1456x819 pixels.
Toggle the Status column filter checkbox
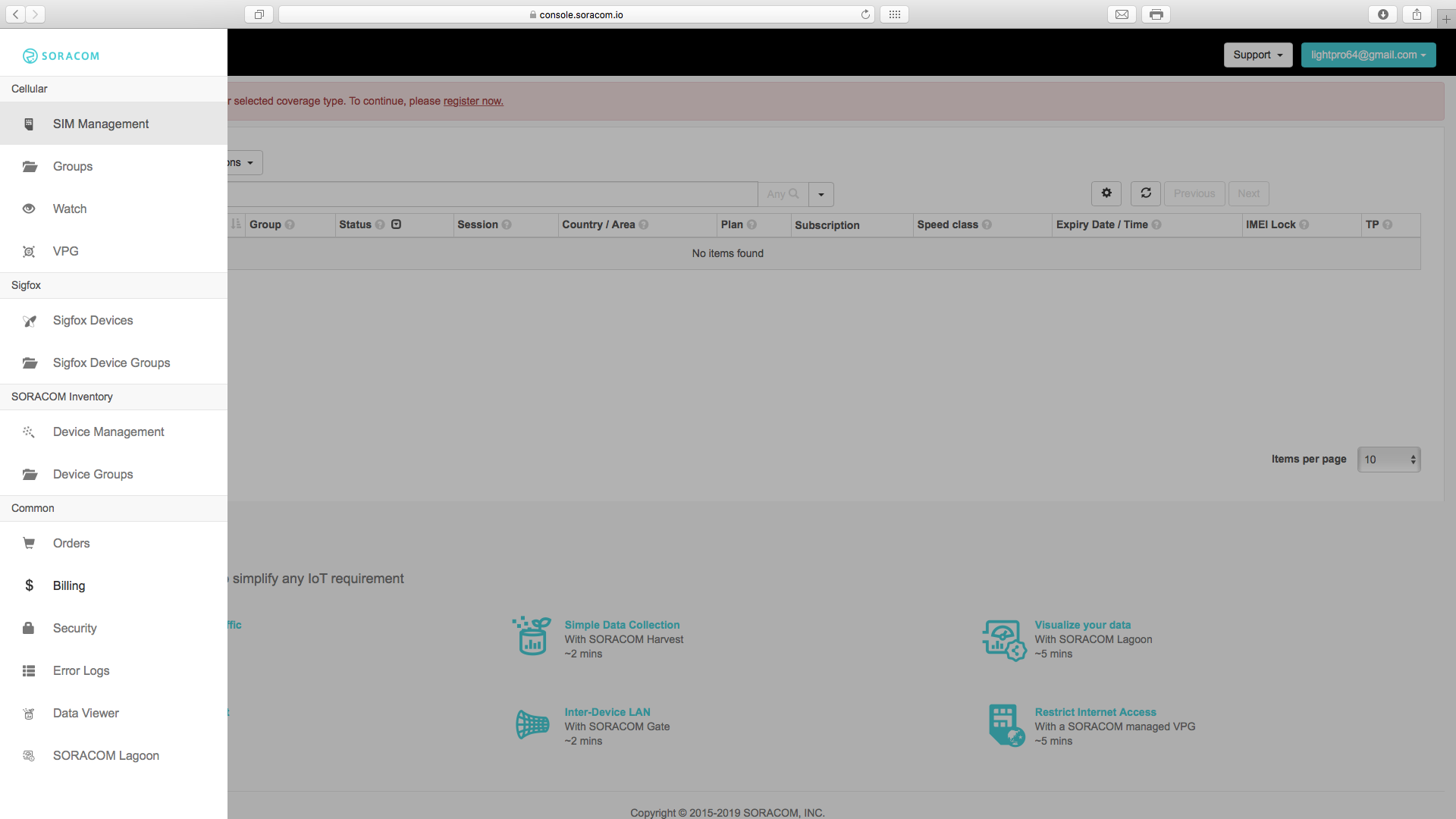tap(396, 224)
